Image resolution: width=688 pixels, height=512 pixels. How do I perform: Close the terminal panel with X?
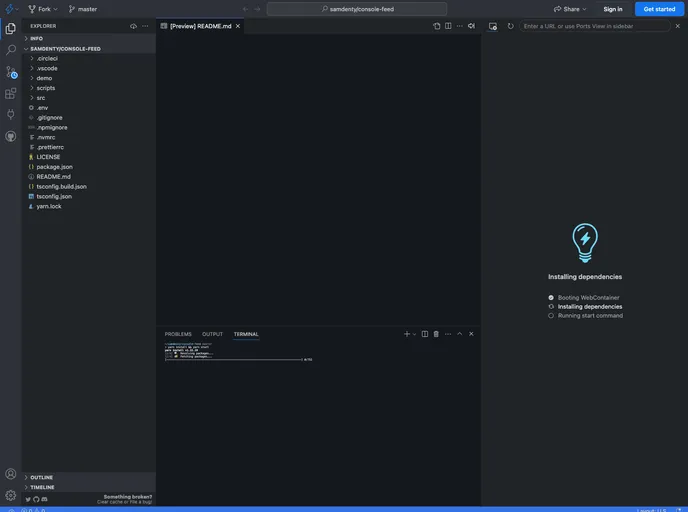pyautogui.click(x=471, y=334)
